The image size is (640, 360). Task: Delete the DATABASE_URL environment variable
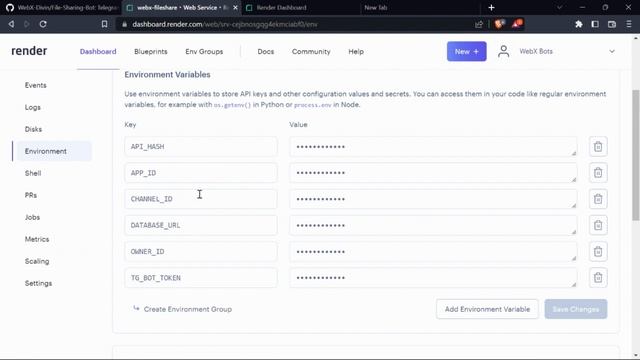(598, 225)
